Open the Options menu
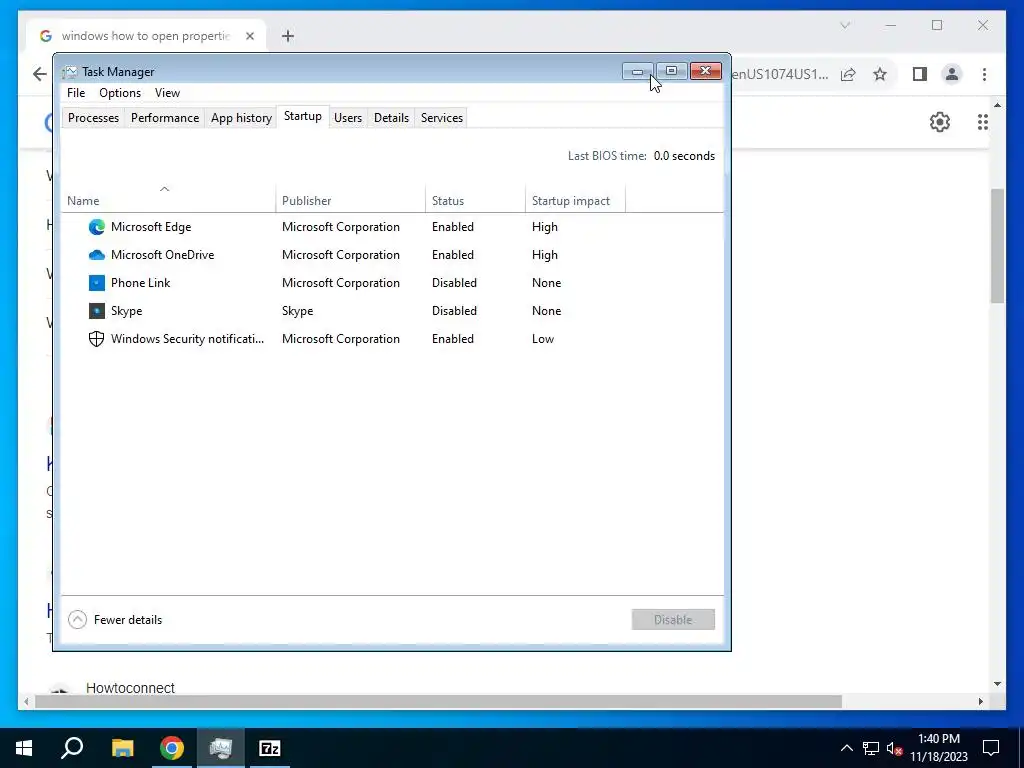Viewport: 1024px width, 768px height. [x=120, y=93]
